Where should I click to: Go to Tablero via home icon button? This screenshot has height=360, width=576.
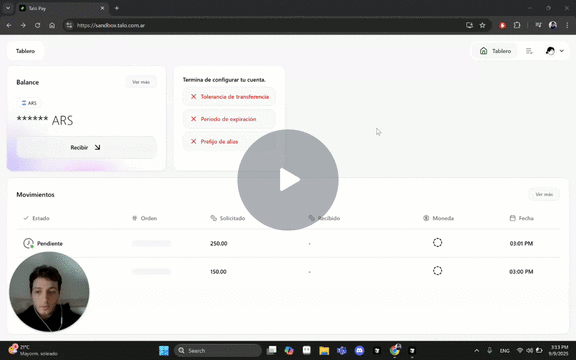click(495, 51)
